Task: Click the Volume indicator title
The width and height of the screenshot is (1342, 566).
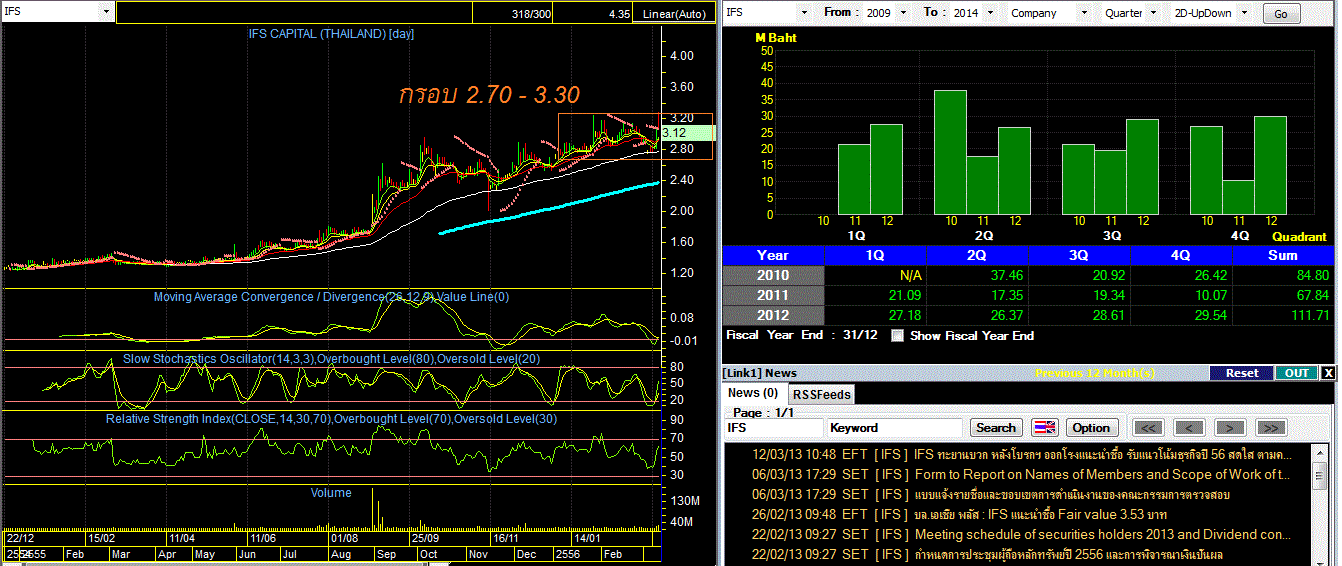Action: click(x=331, y=493)
